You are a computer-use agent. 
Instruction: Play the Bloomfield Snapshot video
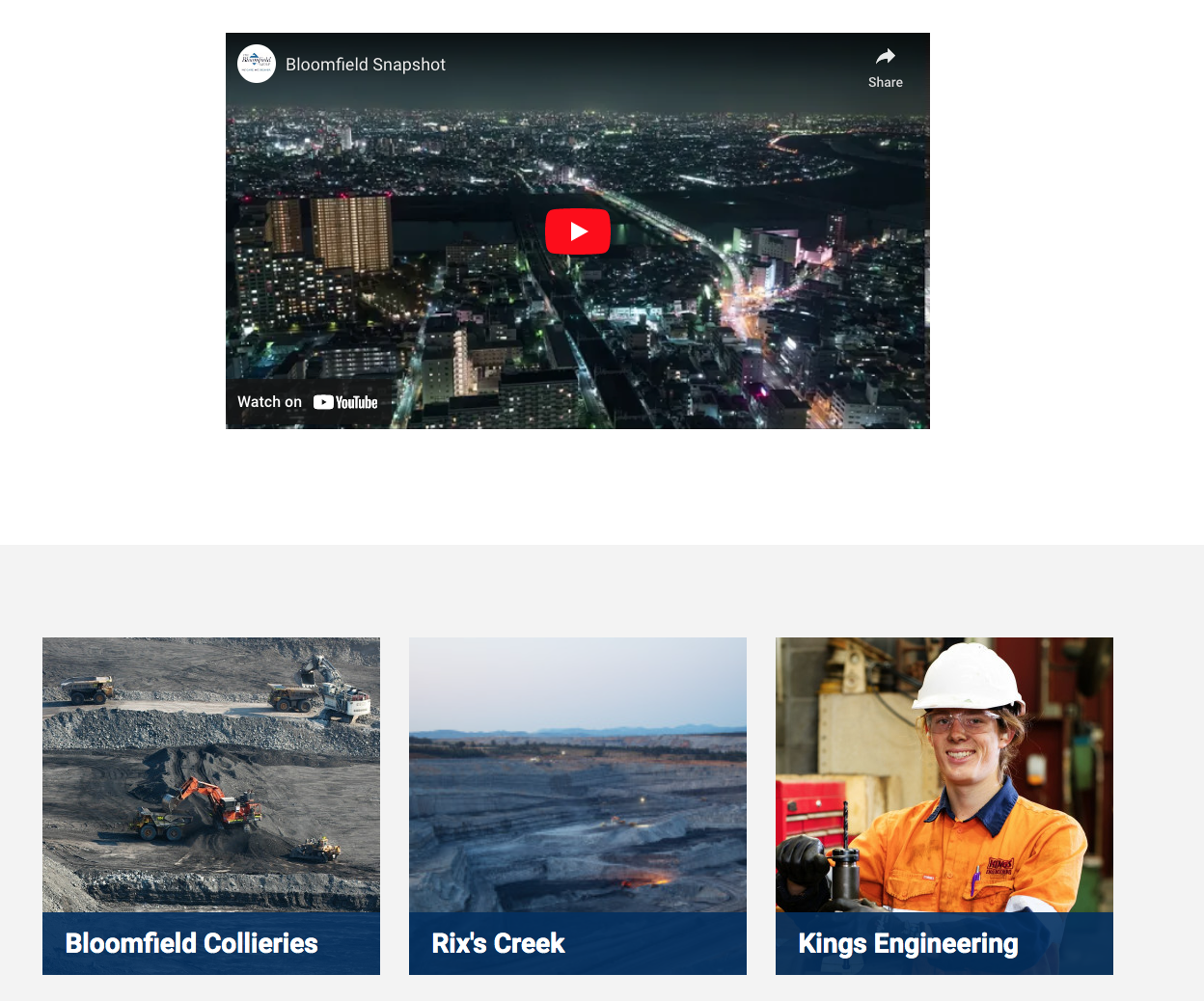pyautogui.click(x=578, y=231)
